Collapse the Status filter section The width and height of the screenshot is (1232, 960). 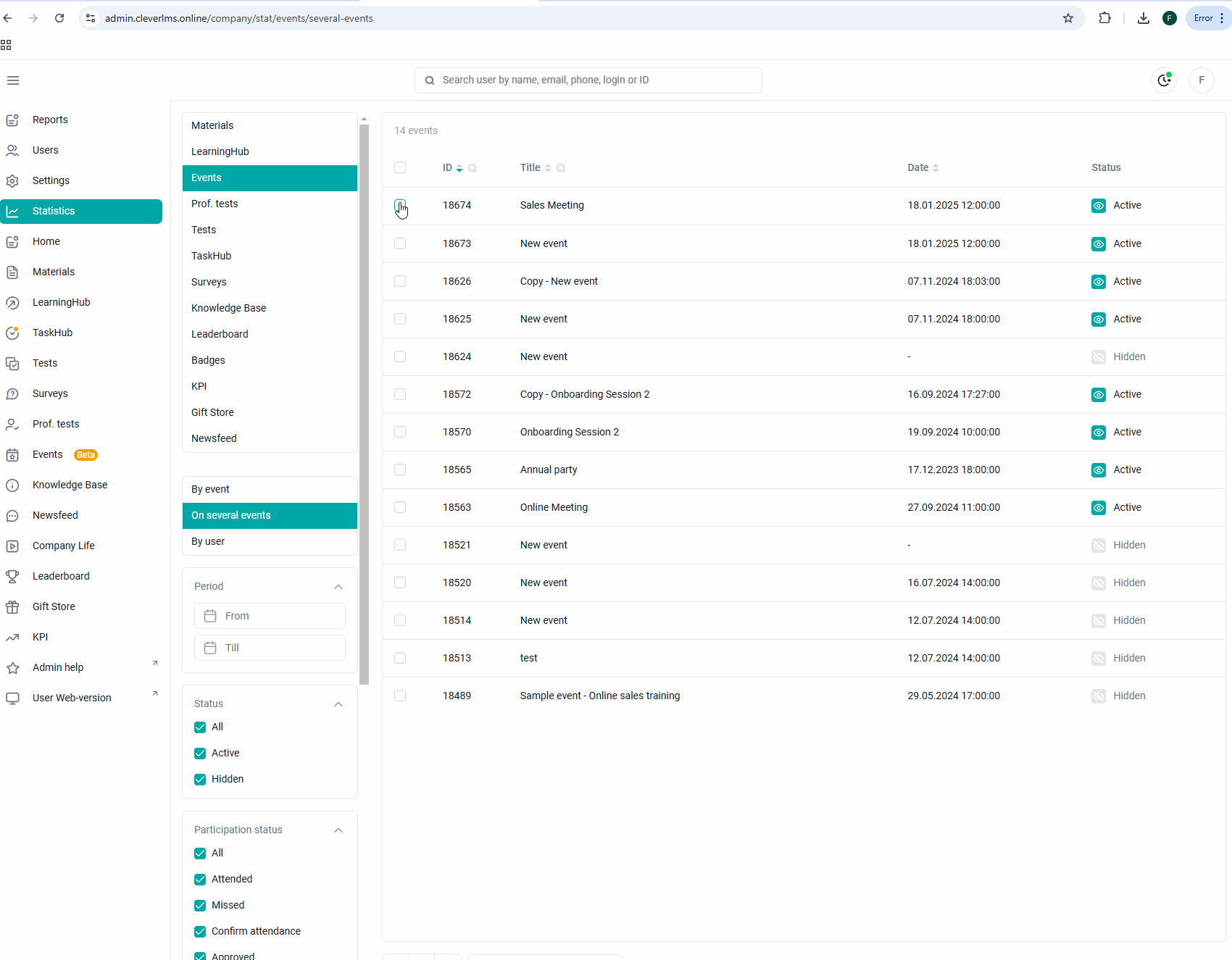coord(338,704)
